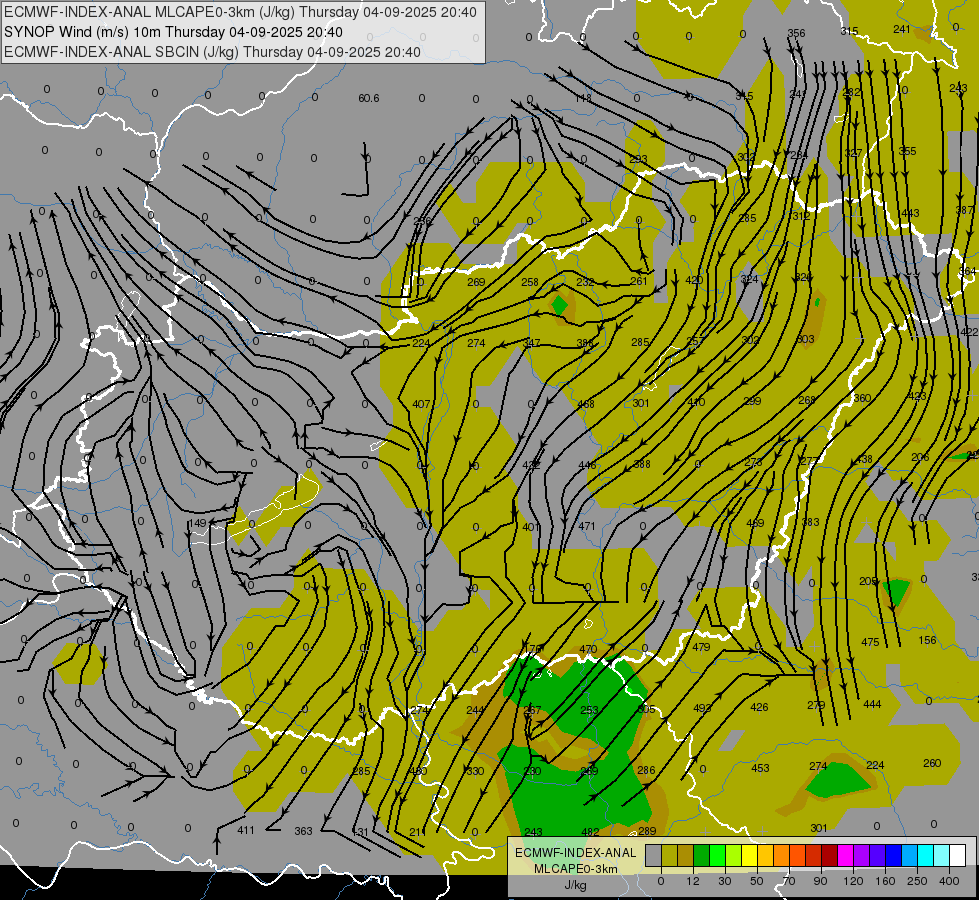Select the olive swatch right of gray in legend
Viewport: 979px width, 900px height.
669,855
